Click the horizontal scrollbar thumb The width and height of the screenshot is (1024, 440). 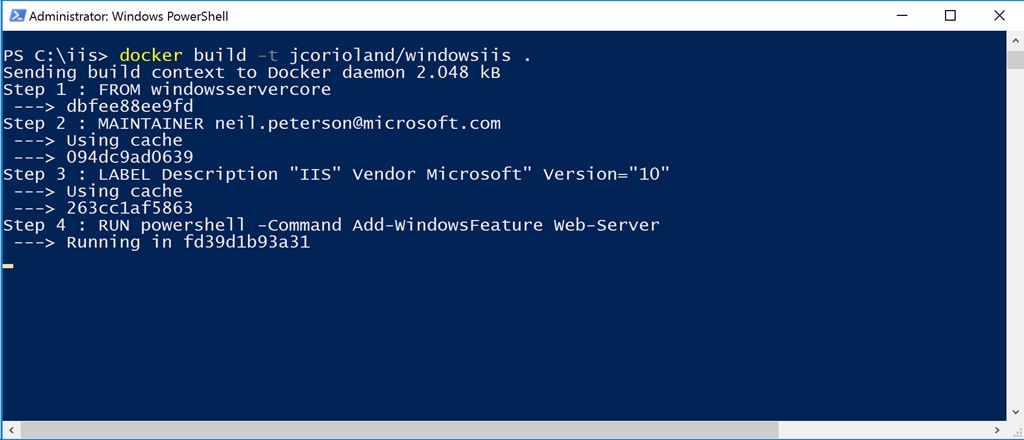pyautogui.click(x=400, y=430)
